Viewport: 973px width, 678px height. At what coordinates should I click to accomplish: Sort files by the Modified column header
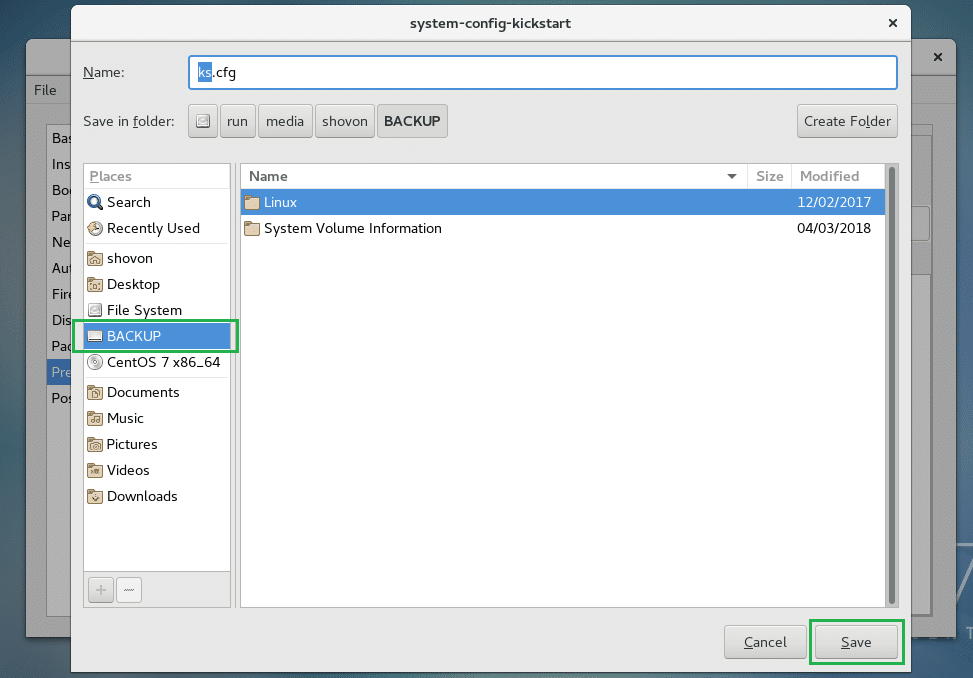point(838,176)
